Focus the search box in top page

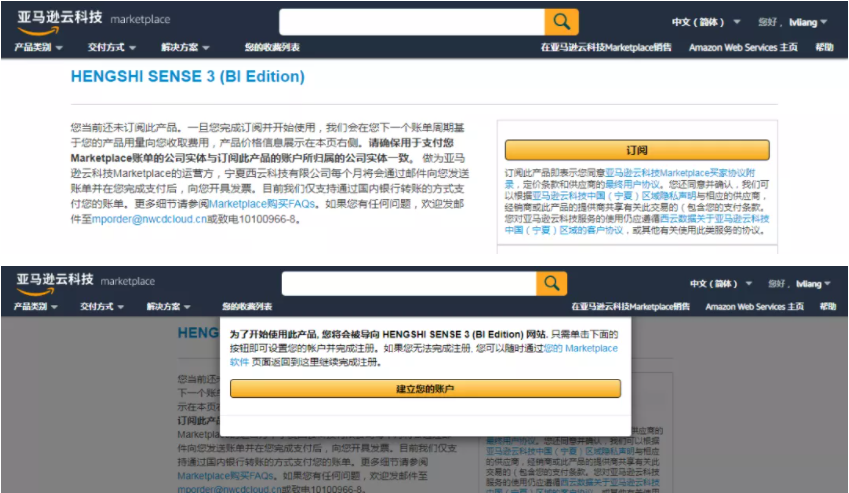[x=412, y=22]
